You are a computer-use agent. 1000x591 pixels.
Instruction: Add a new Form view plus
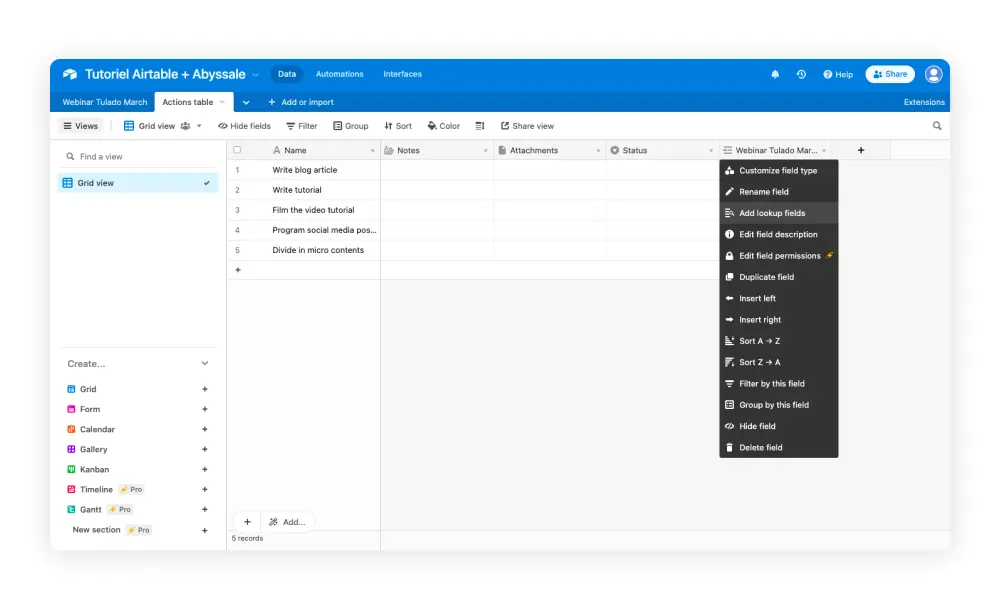205,409
